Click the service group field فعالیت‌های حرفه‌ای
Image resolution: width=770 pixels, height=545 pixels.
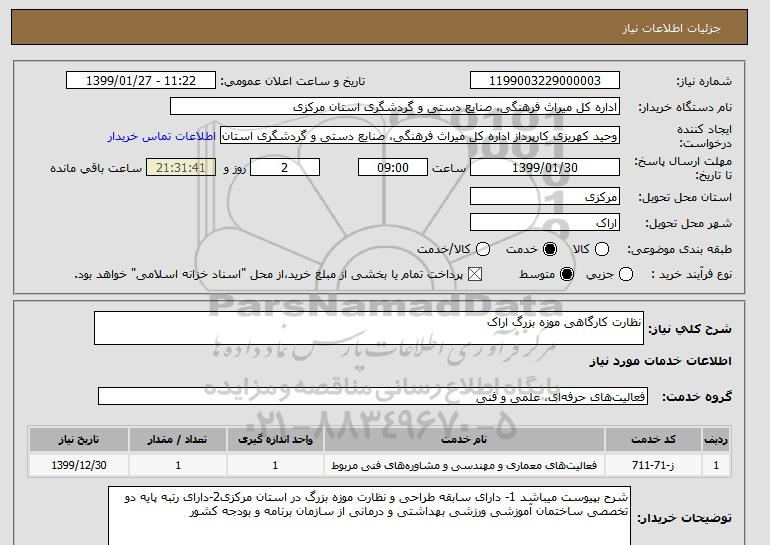[x=373, y=396]
